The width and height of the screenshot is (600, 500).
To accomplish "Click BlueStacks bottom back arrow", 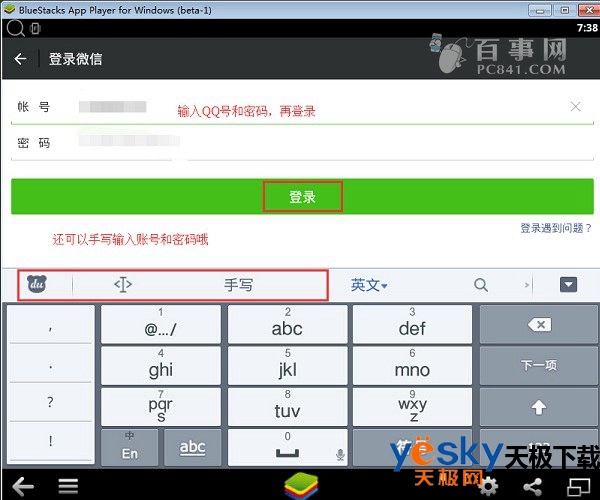I will [23, 486].
